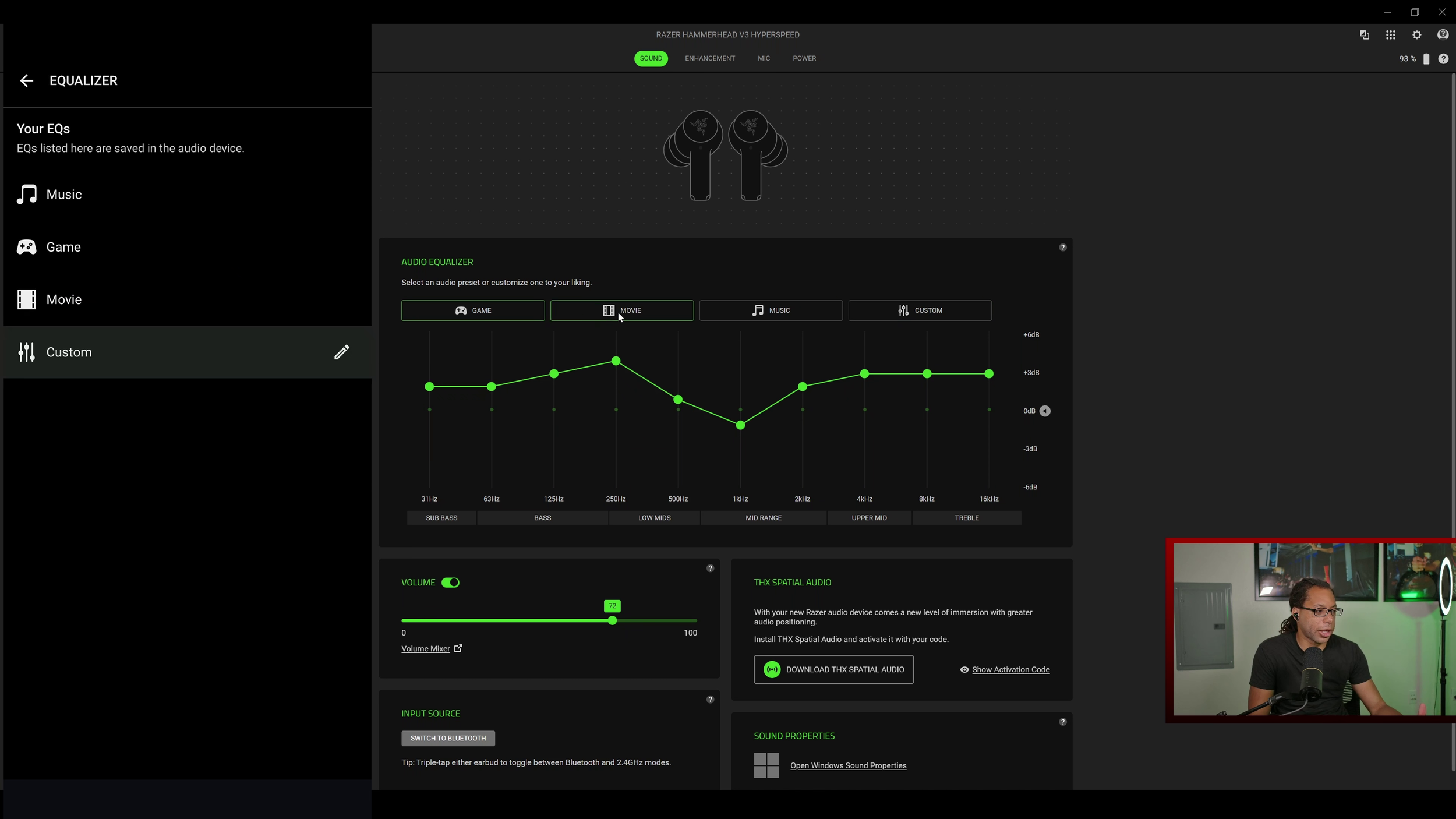Click the 16kHz equalizer band handle

(989, 374)
